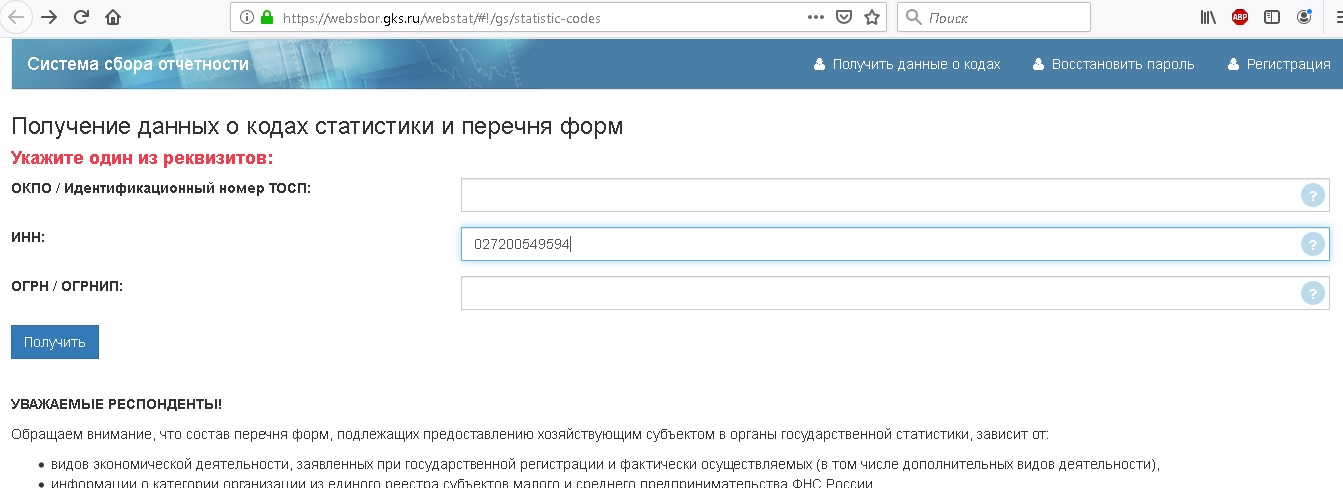Focus the ОКПО identification number field

pyautogui.click(x=895, y=195)
